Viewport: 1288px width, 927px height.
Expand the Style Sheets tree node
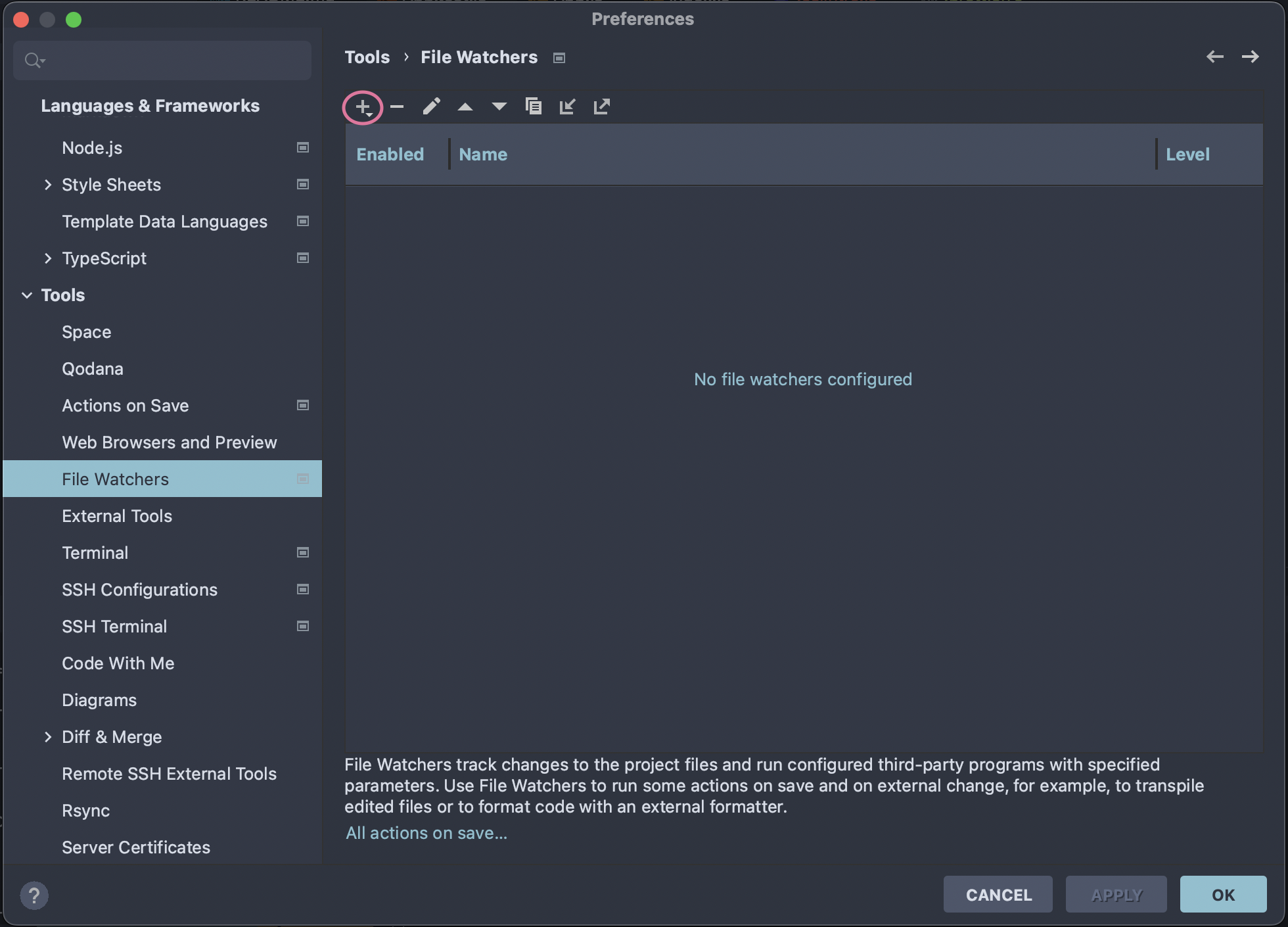(48, 185)
